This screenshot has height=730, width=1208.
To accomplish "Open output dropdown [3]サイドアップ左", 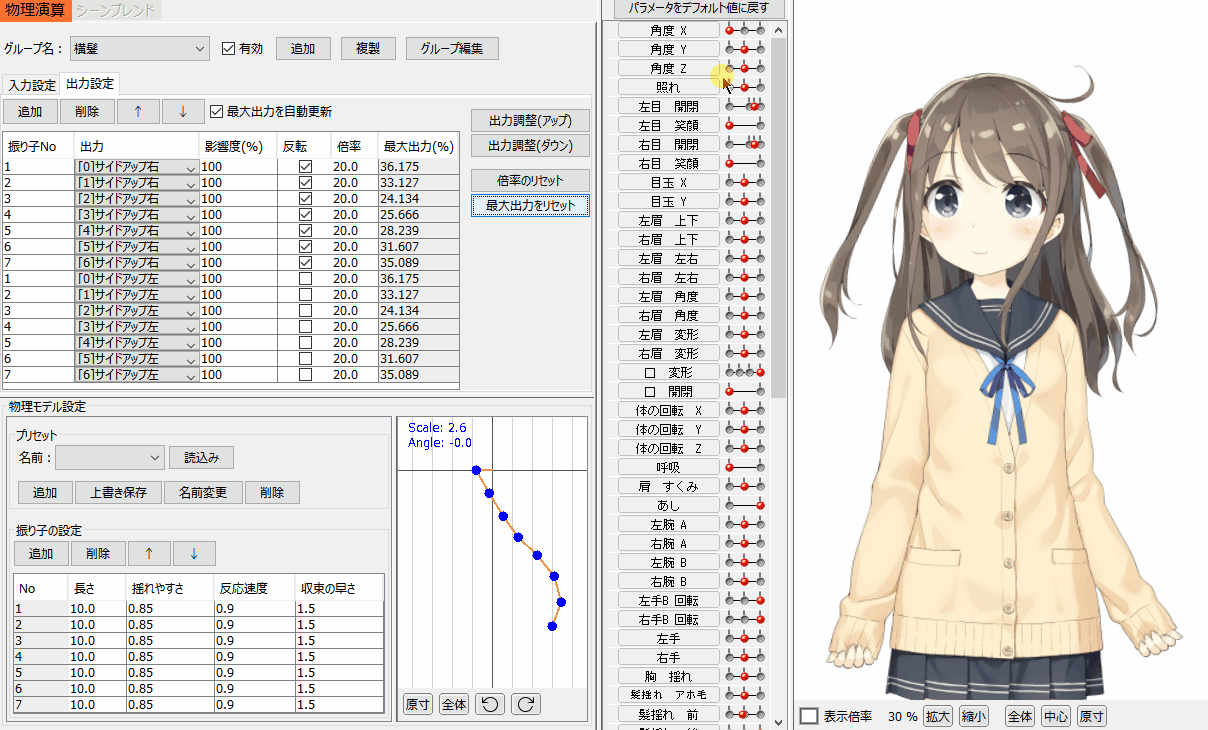I will tap(137, 326).
